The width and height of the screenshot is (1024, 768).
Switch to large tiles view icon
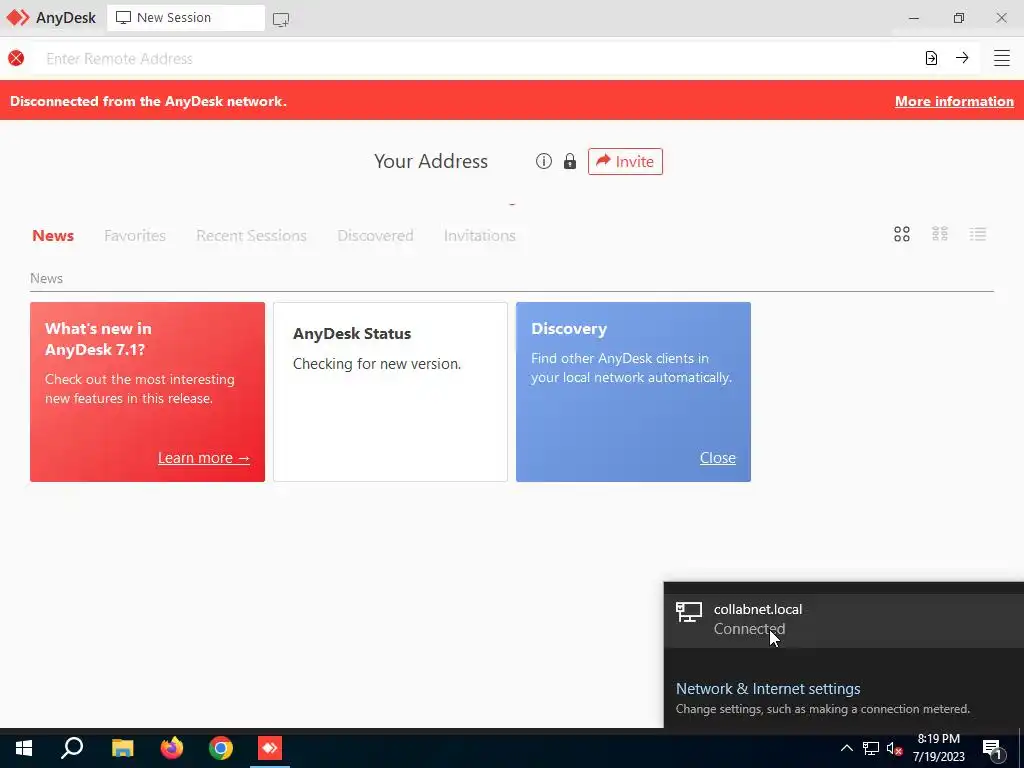(x=902, y=234)
